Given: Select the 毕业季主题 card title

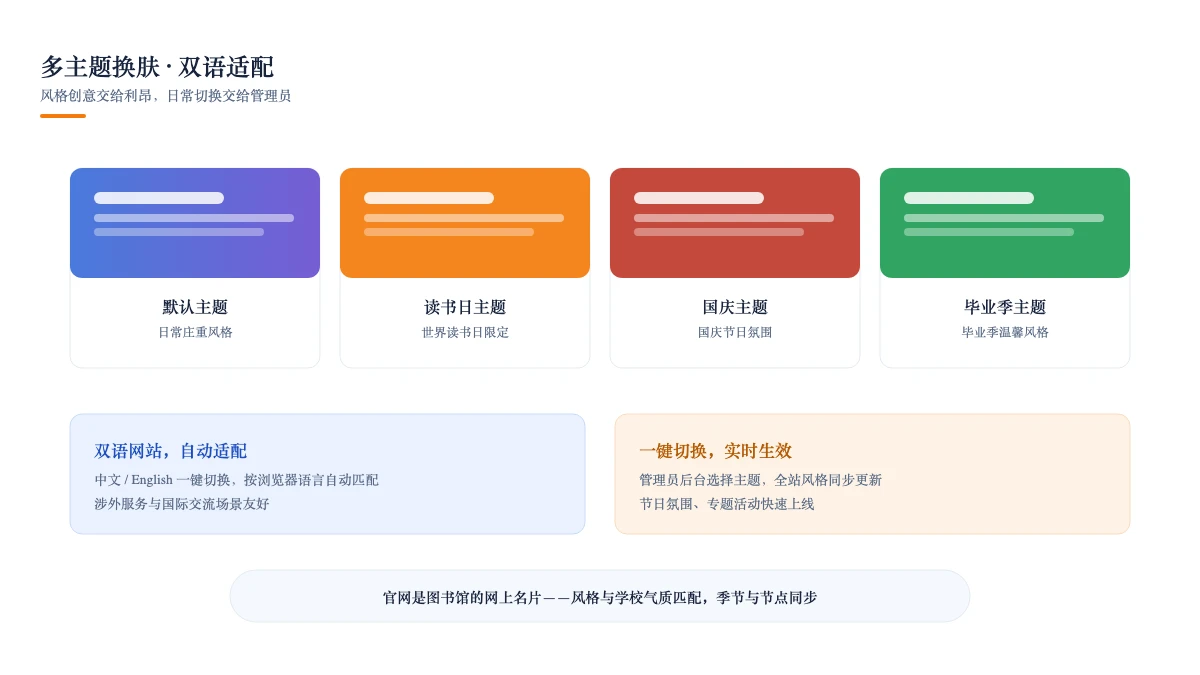Looking at the screenshot, I should click(x=1005, y=307).
